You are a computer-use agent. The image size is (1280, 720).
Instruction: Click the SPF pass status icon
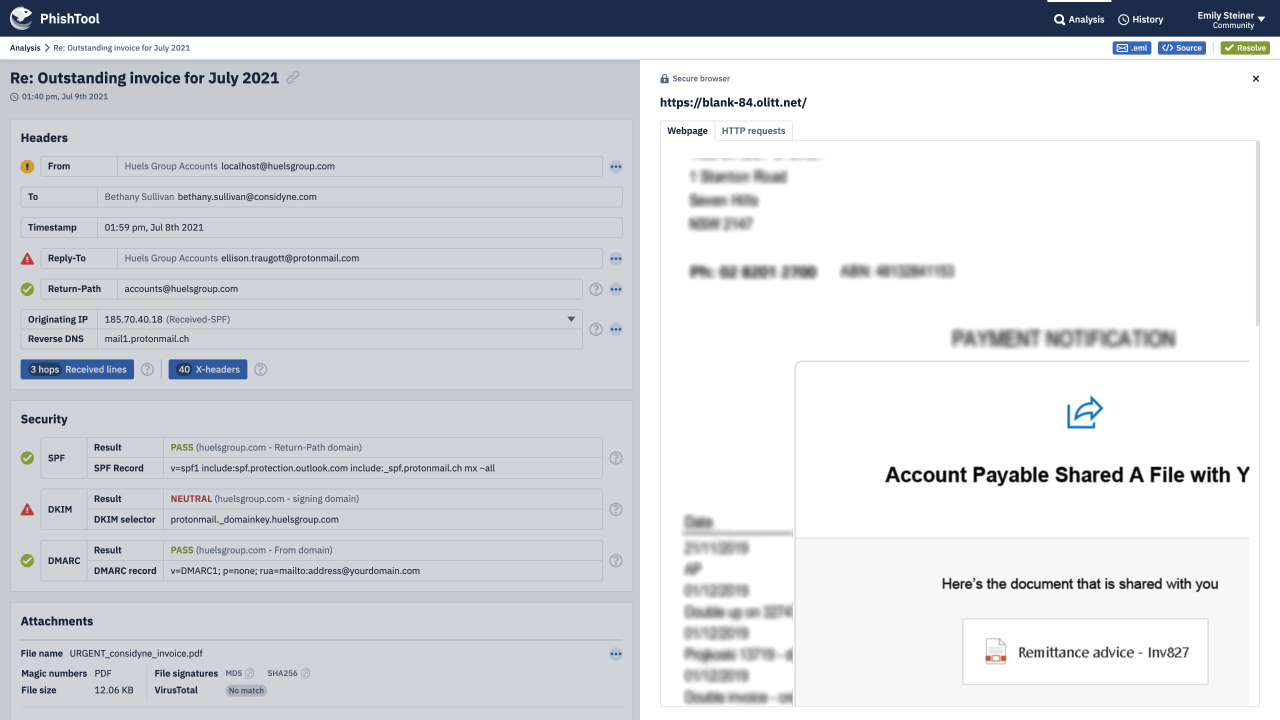[27, 458]
